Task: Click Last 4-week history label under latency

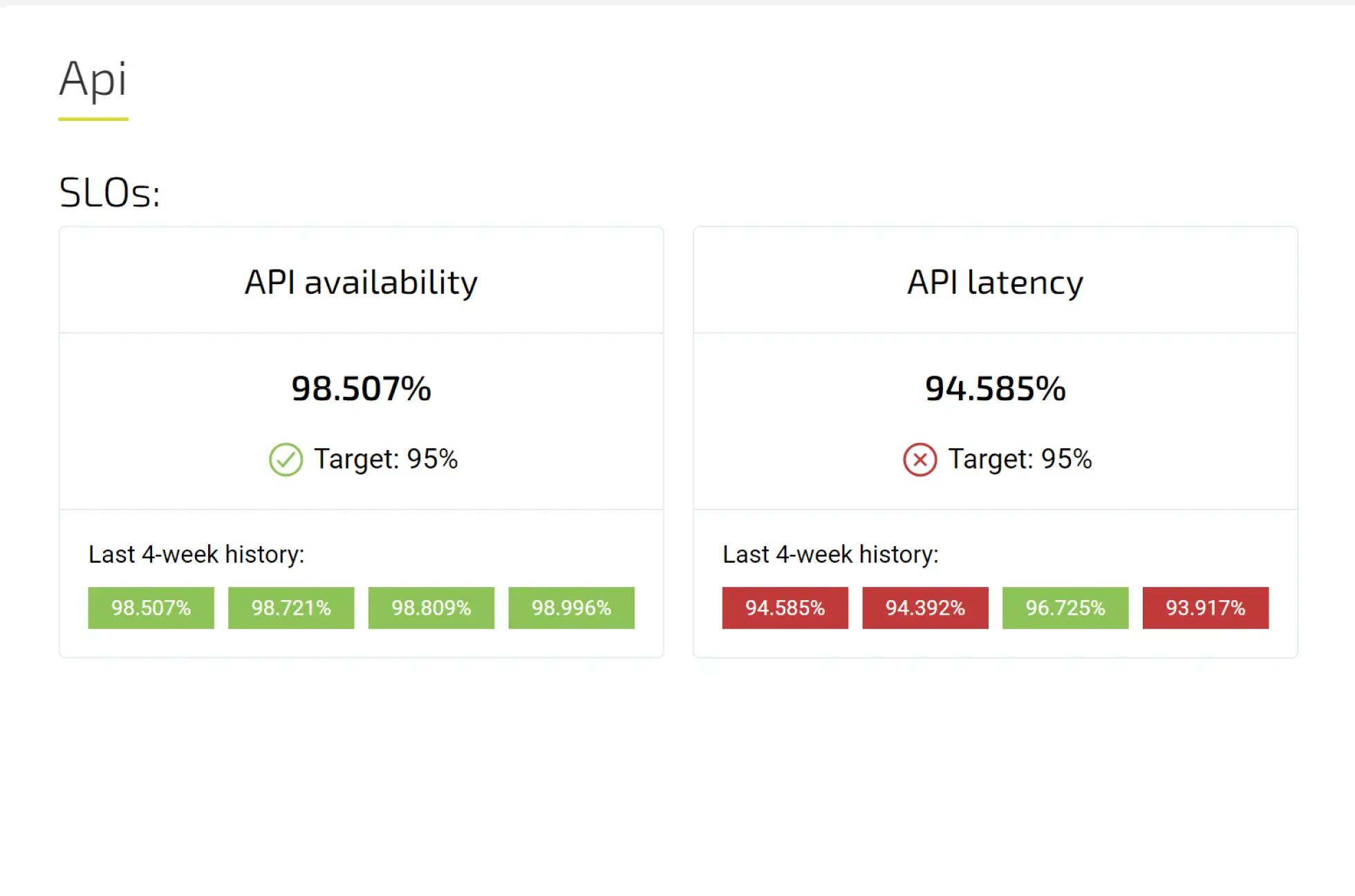Action: [x=830, y=554]
